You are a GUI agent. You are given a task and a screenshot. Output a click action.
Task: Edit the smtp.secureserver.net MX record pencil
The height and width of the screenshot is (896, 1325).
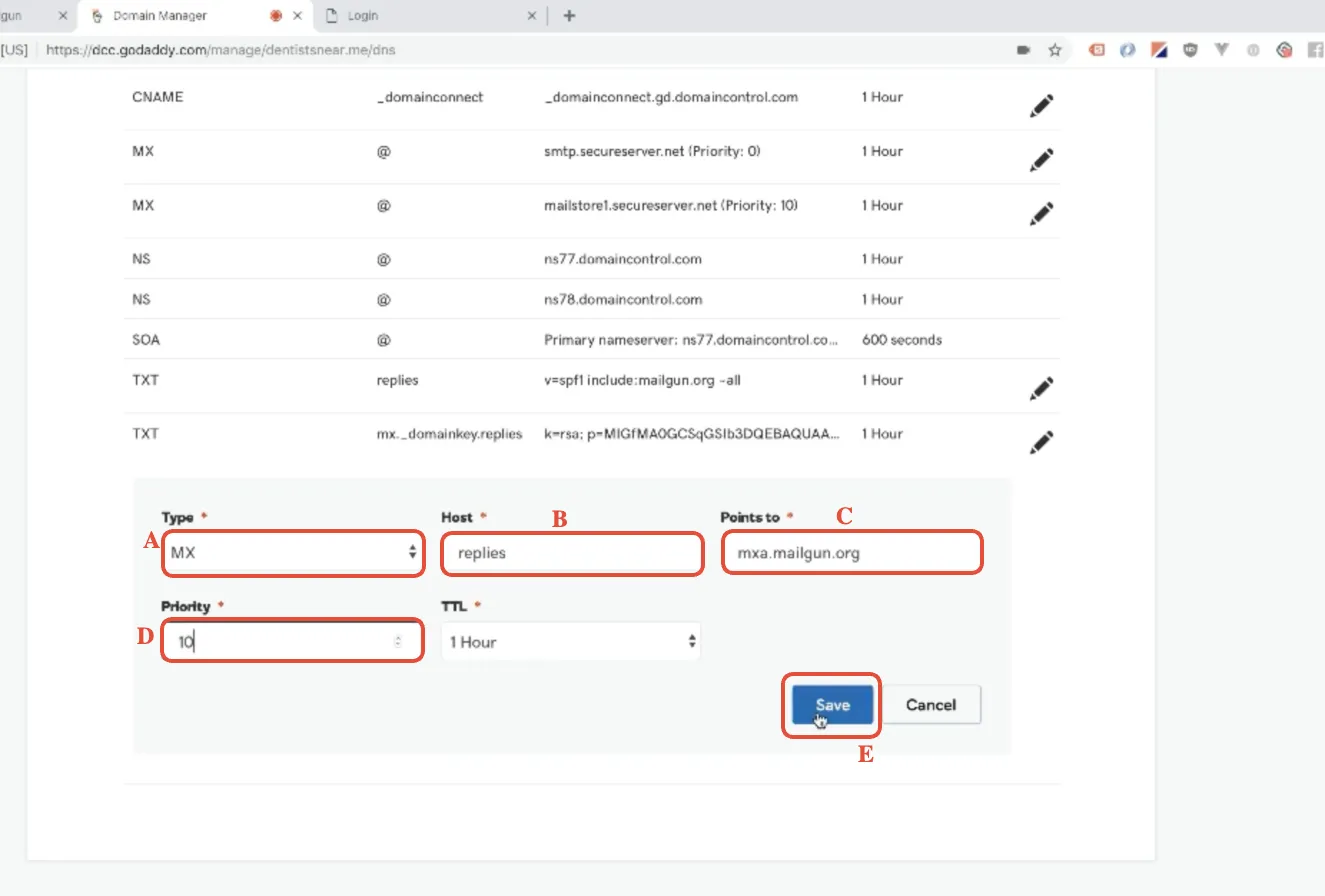point(1042,160)
